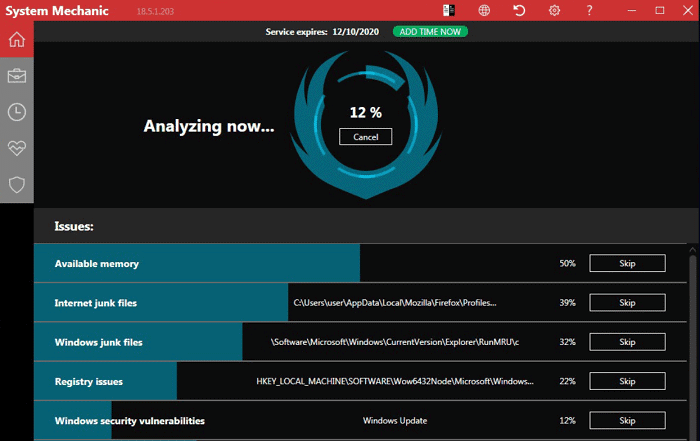Open the clock icon in sidebar
This screenshot has width=700, height=441.
pos(17,112)
